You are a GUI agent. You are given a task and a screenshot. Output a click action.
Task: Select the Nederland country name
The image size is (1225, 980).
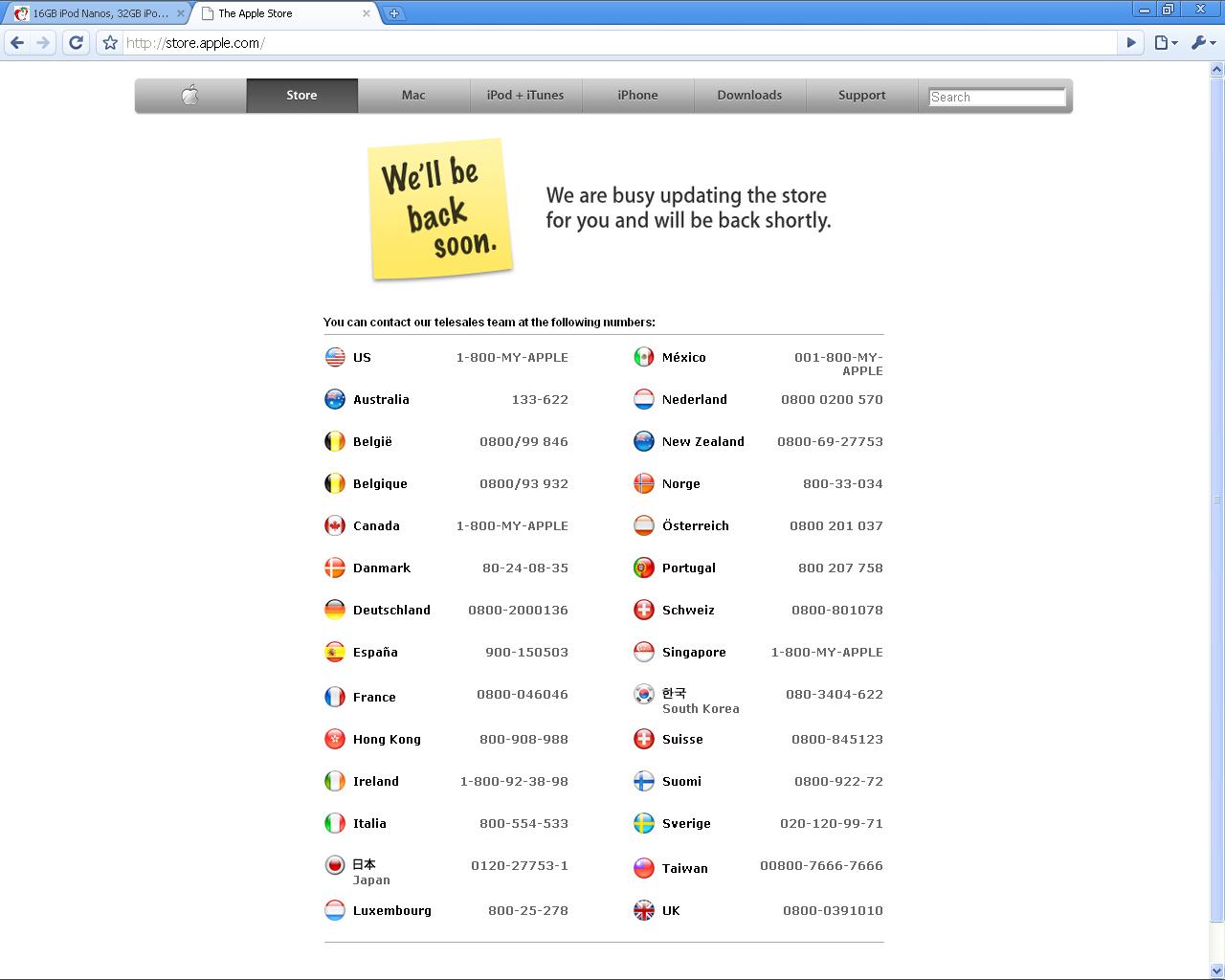(695, 399)
